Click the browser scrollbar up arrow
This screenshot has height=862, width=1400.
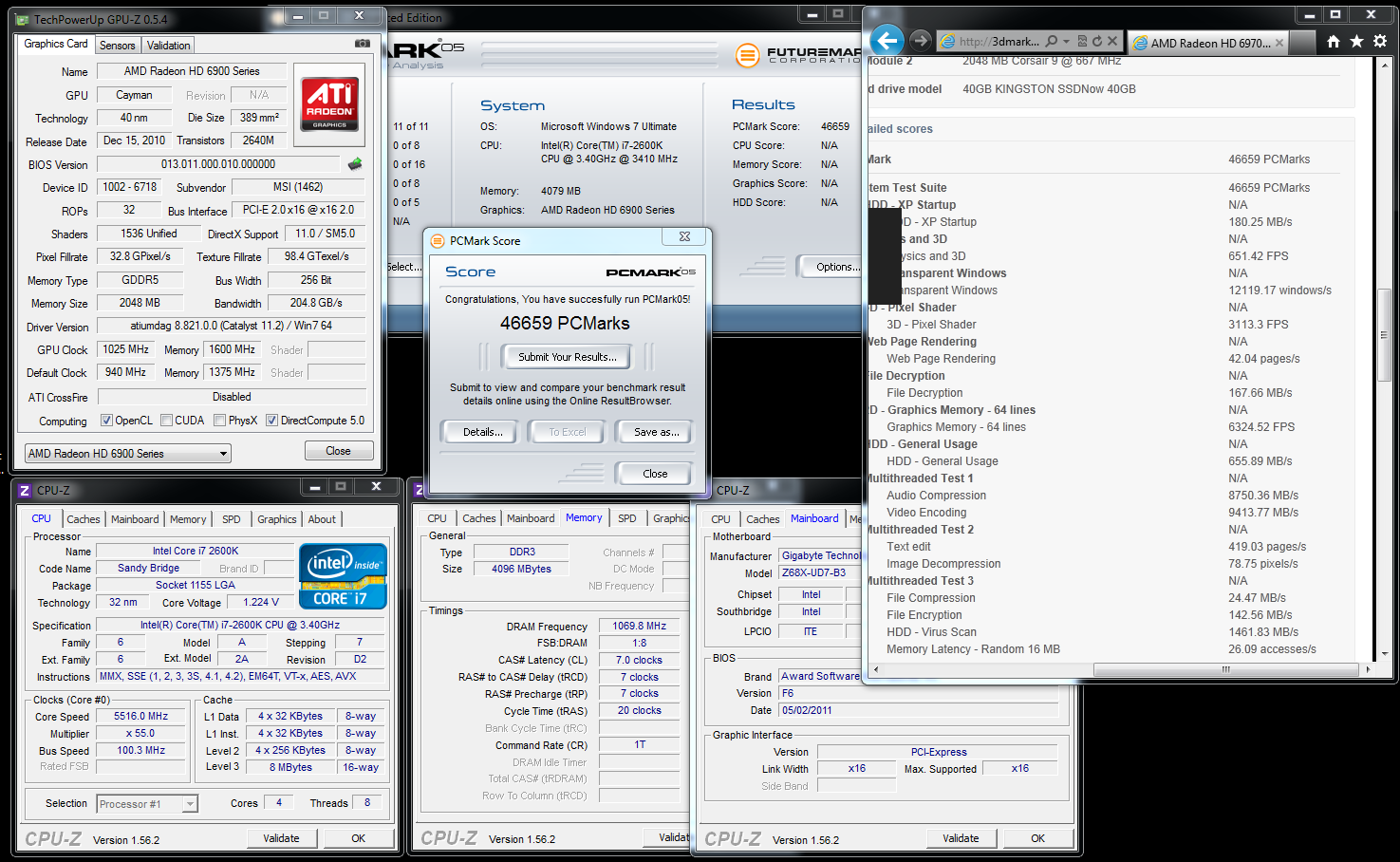pyautogui.click(x=1384, y=65)
